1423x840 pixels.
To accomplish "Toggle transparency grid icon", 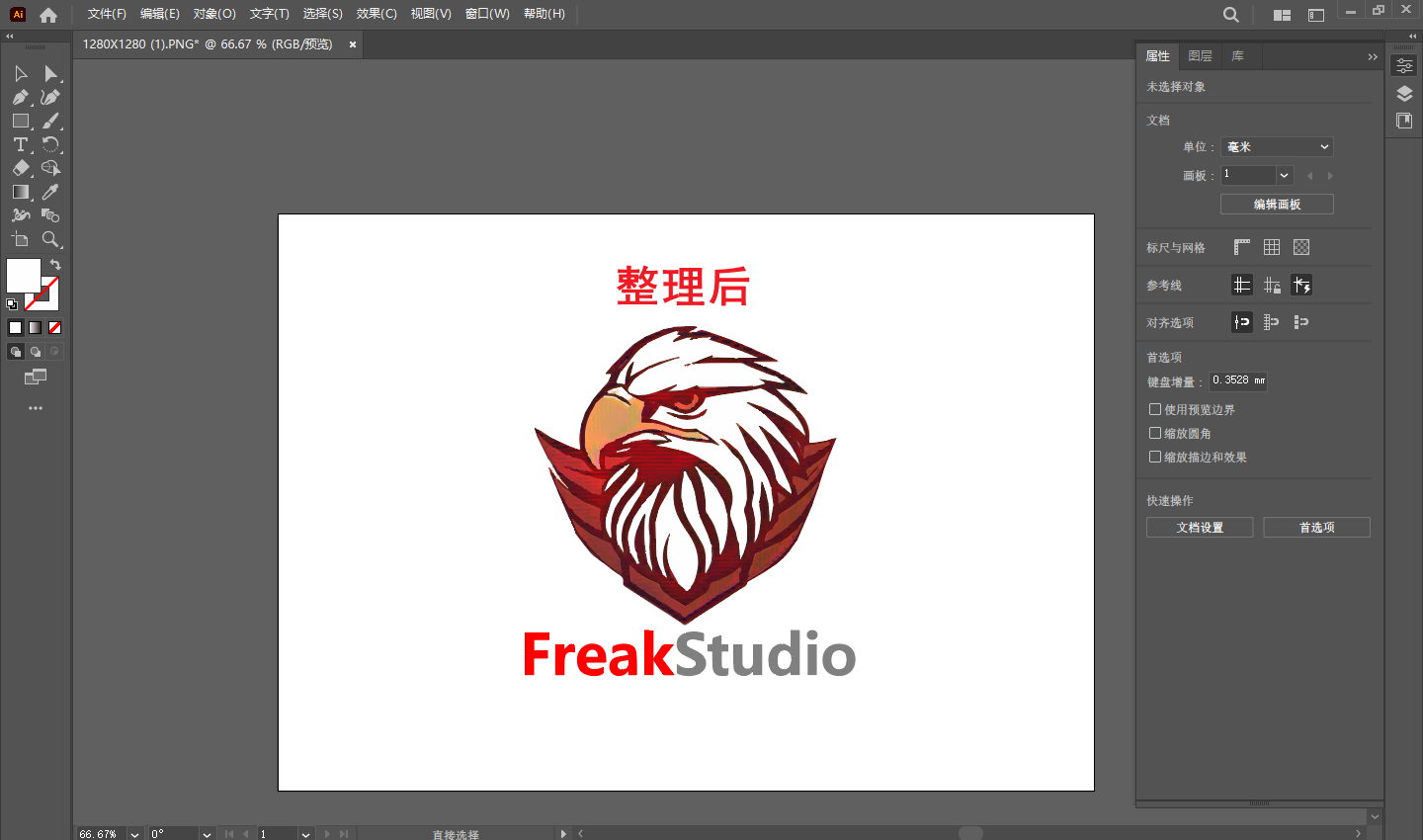I will pyautogui.click(x=1301, y=247).
